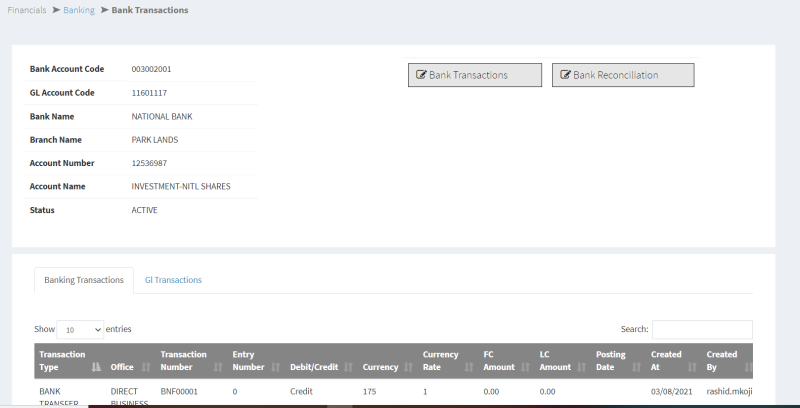Open the Gl Transactions tab
This screenshot has width=800, height=408.
(x=173, y=280)
